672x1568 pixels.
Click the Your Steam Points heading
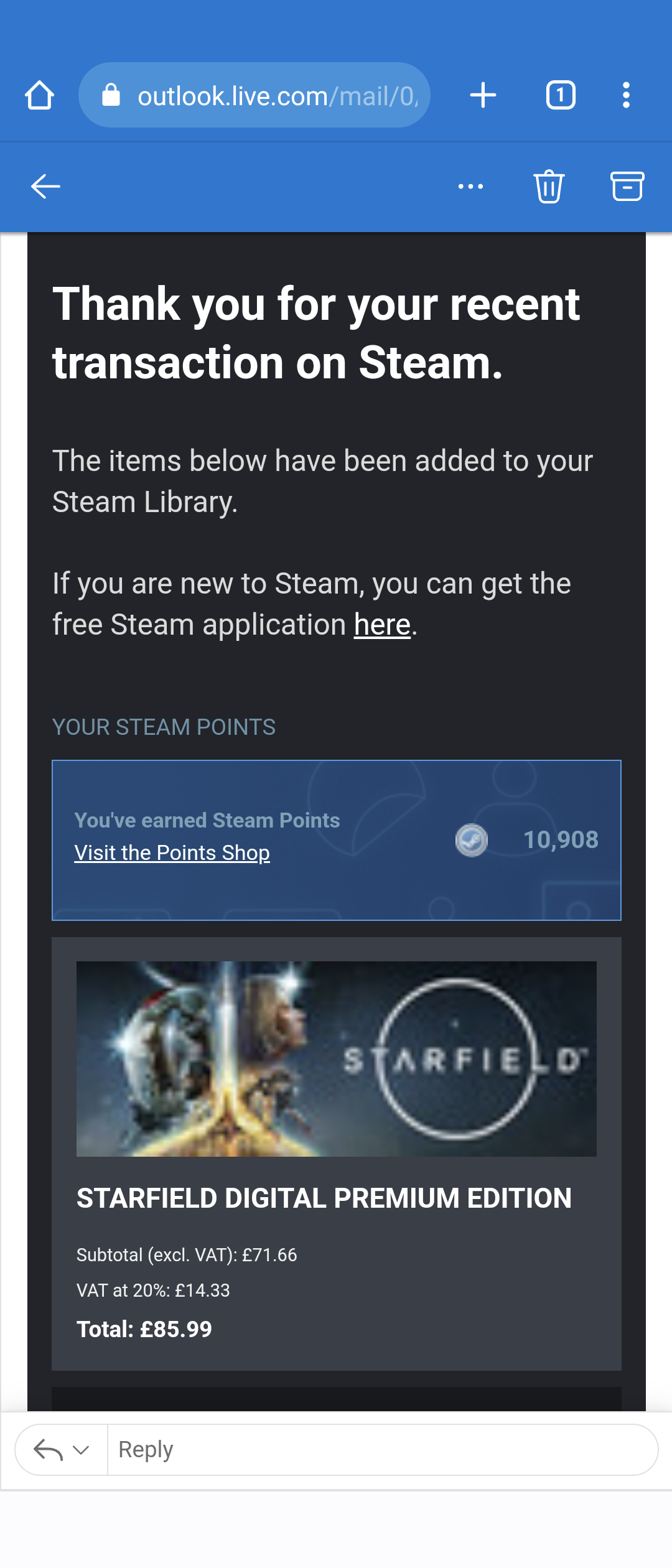click(164, 727)
